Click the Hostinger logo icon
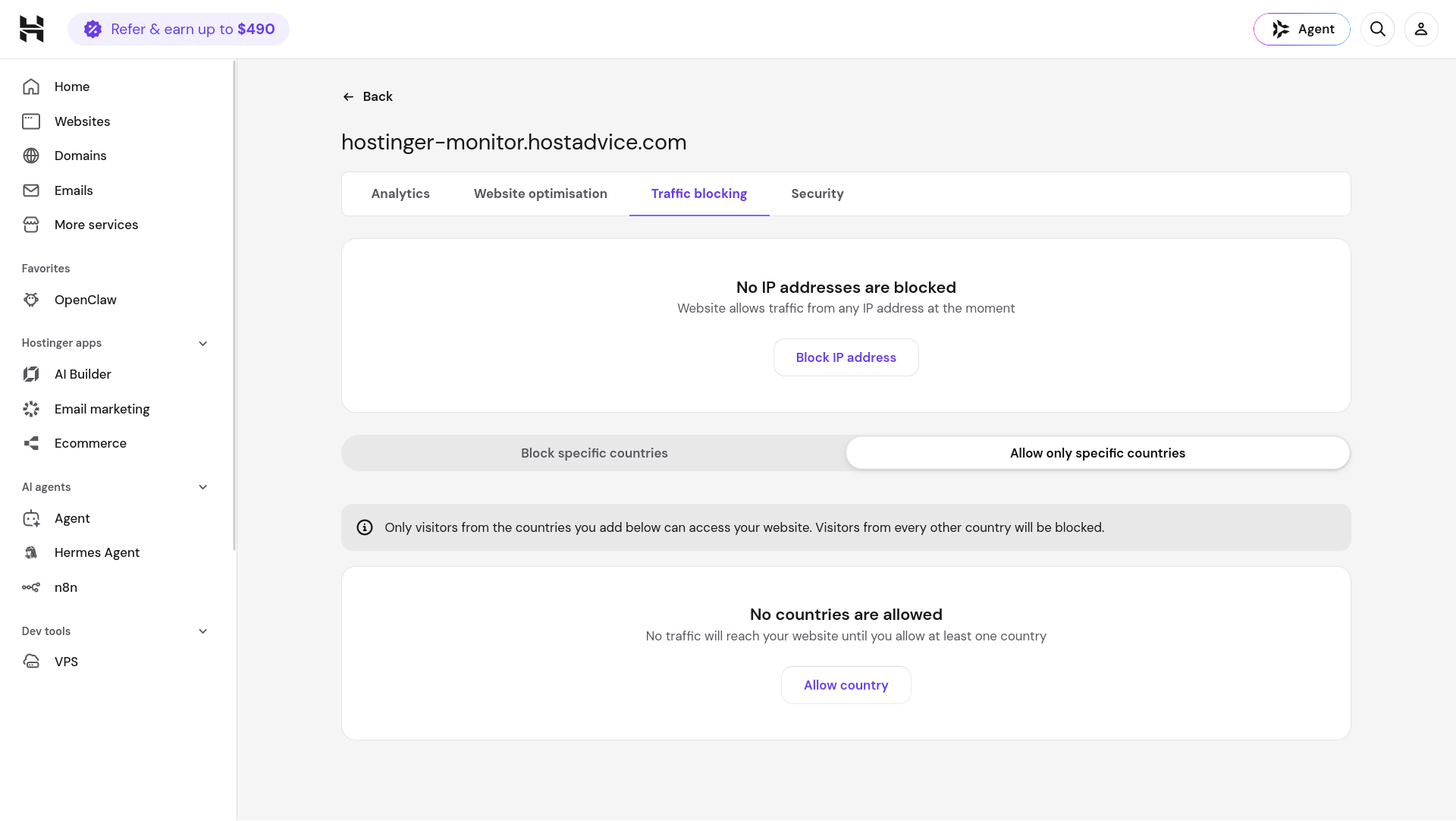Viewport: 1456px width, 821px height. 32,29
